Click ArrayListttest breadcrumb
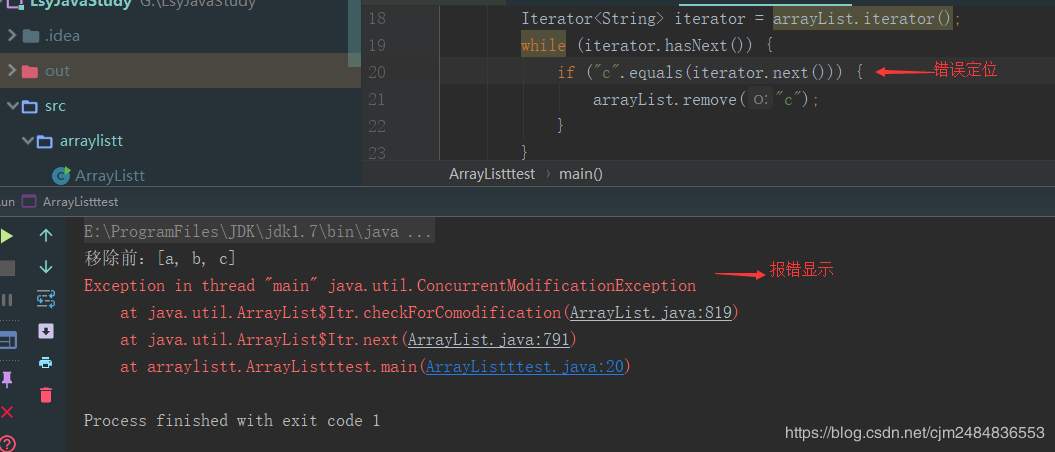 [492, 174]
